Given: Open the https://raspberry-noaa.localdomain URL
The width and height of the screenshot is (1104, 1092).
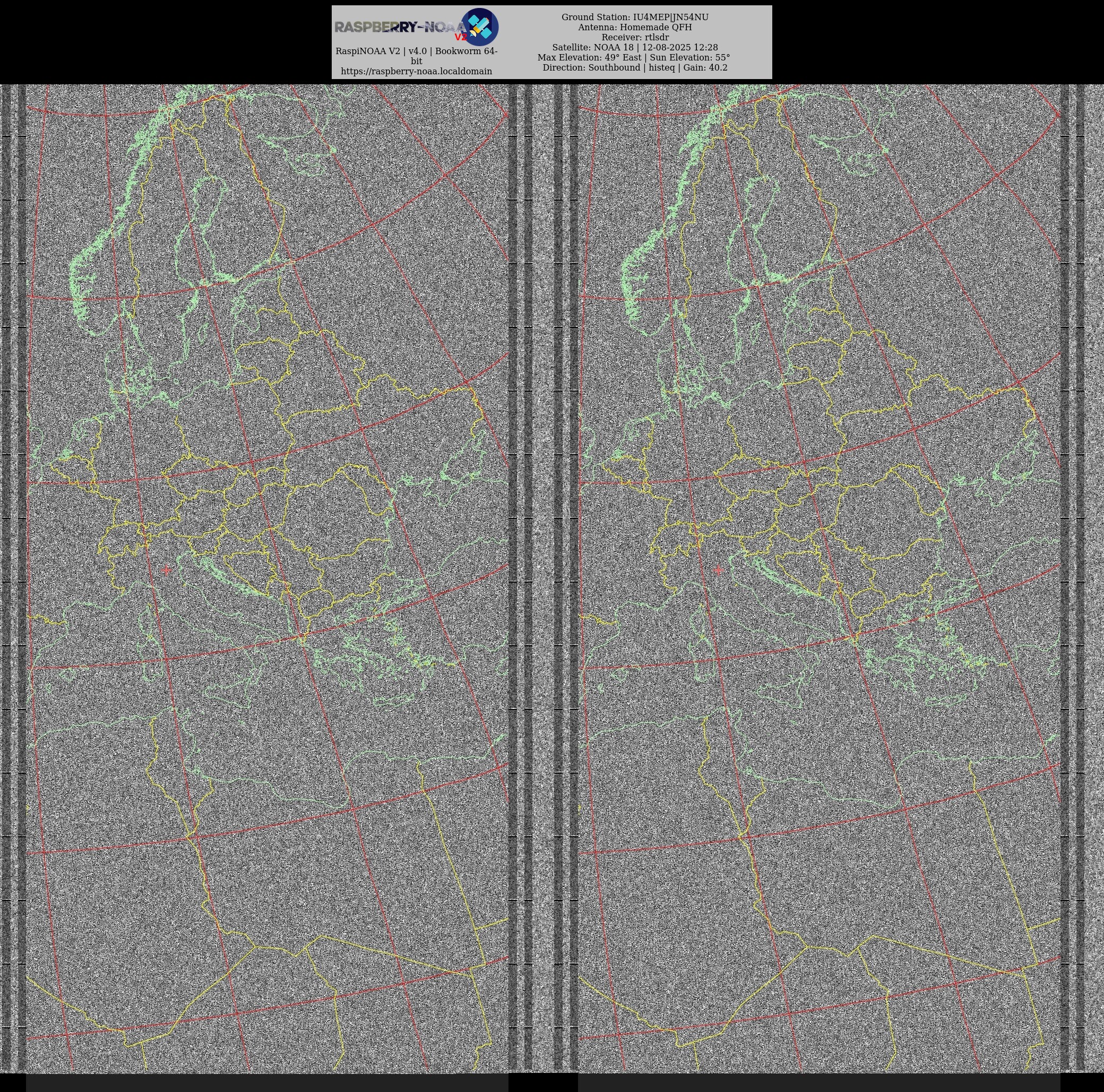Looking at the screenshot, I should coord(417,72).
